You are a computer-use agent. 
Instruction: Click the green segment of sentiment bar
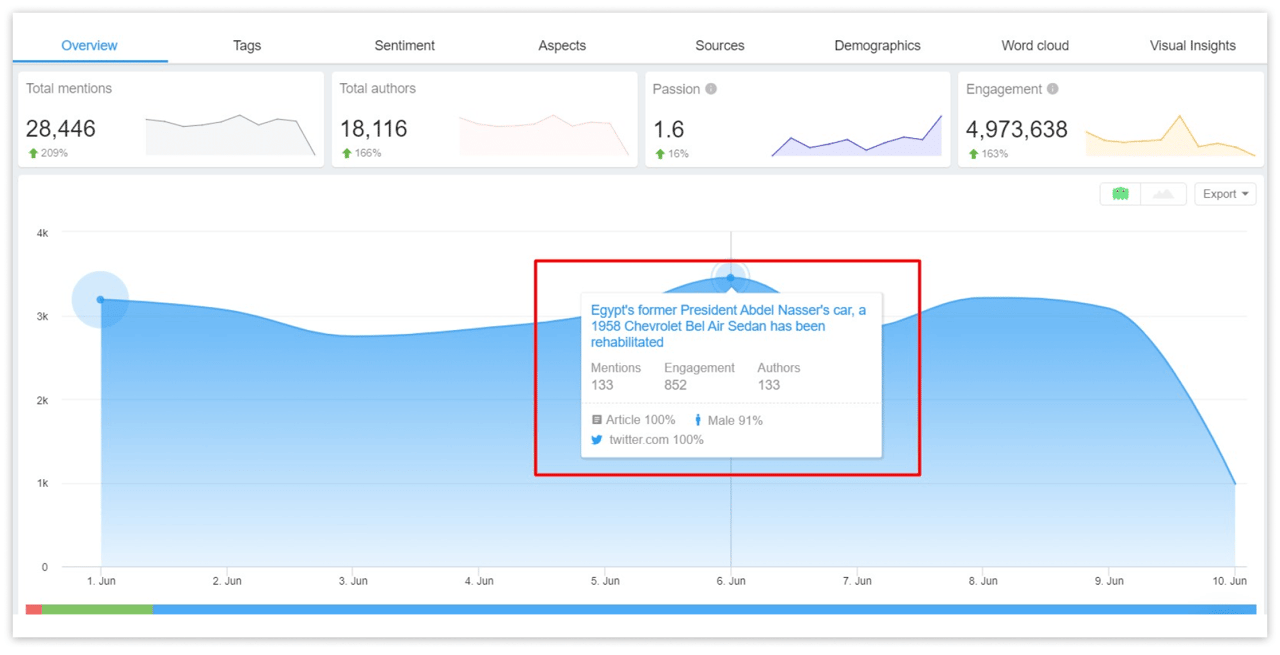(97, 609)
